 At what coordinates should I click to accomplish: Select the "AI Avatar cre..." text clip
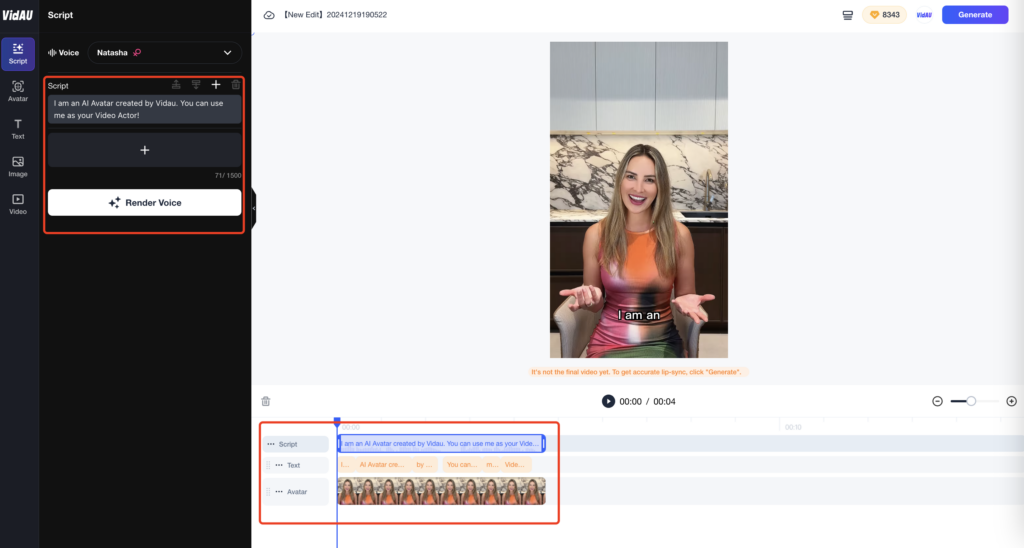(x=382, y=464)
